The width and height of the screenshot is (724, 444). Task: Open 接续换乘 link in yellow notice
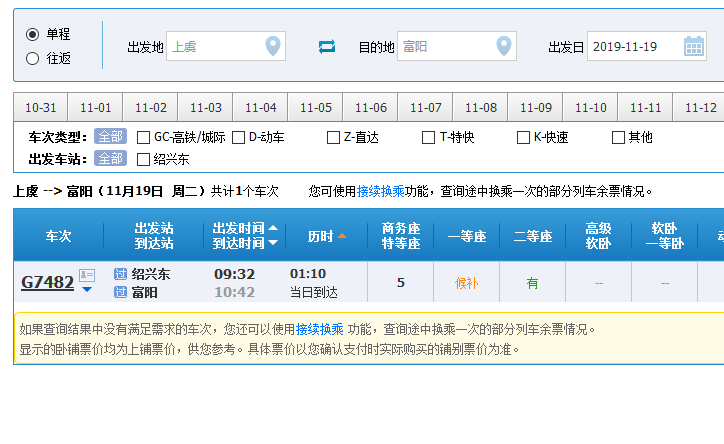point(320,329)
